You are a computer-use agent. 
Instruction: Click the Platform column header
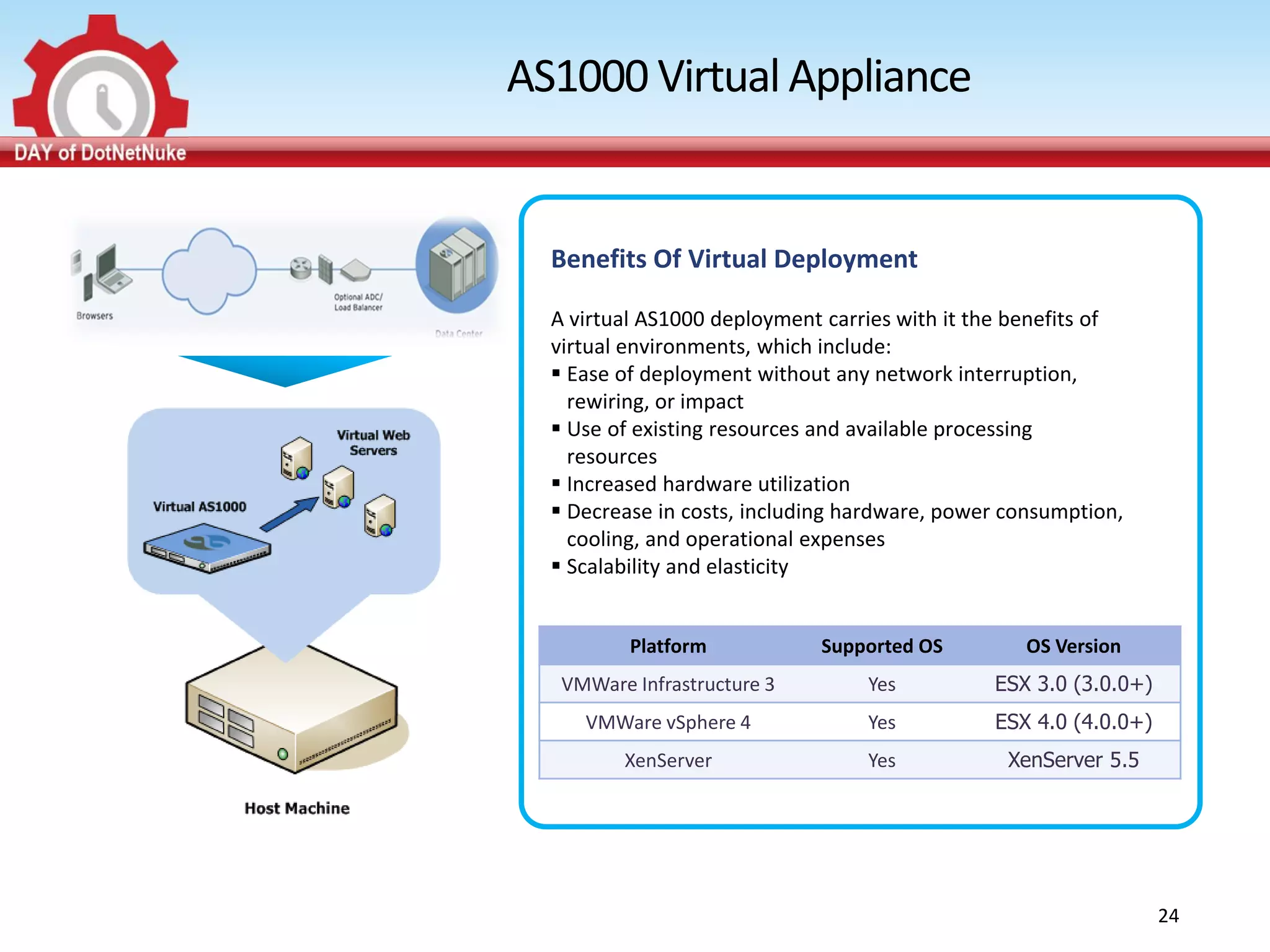click(x=667, y=646)
